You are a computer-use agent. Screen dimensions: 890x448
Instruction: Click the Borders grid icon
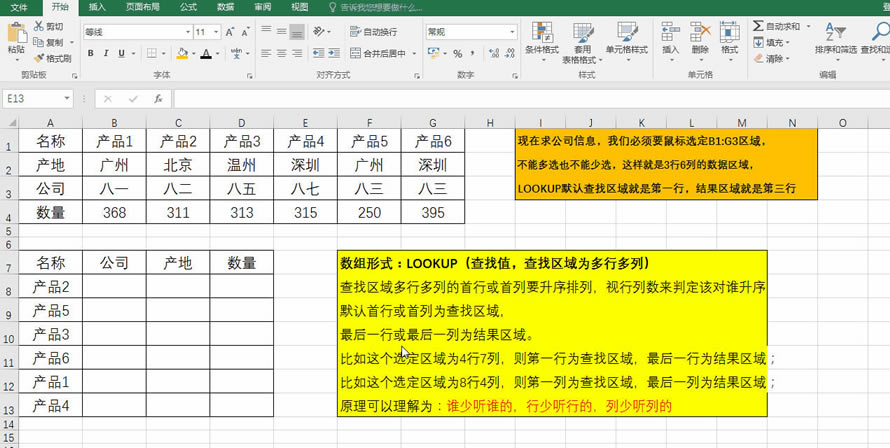coord(152,53)
